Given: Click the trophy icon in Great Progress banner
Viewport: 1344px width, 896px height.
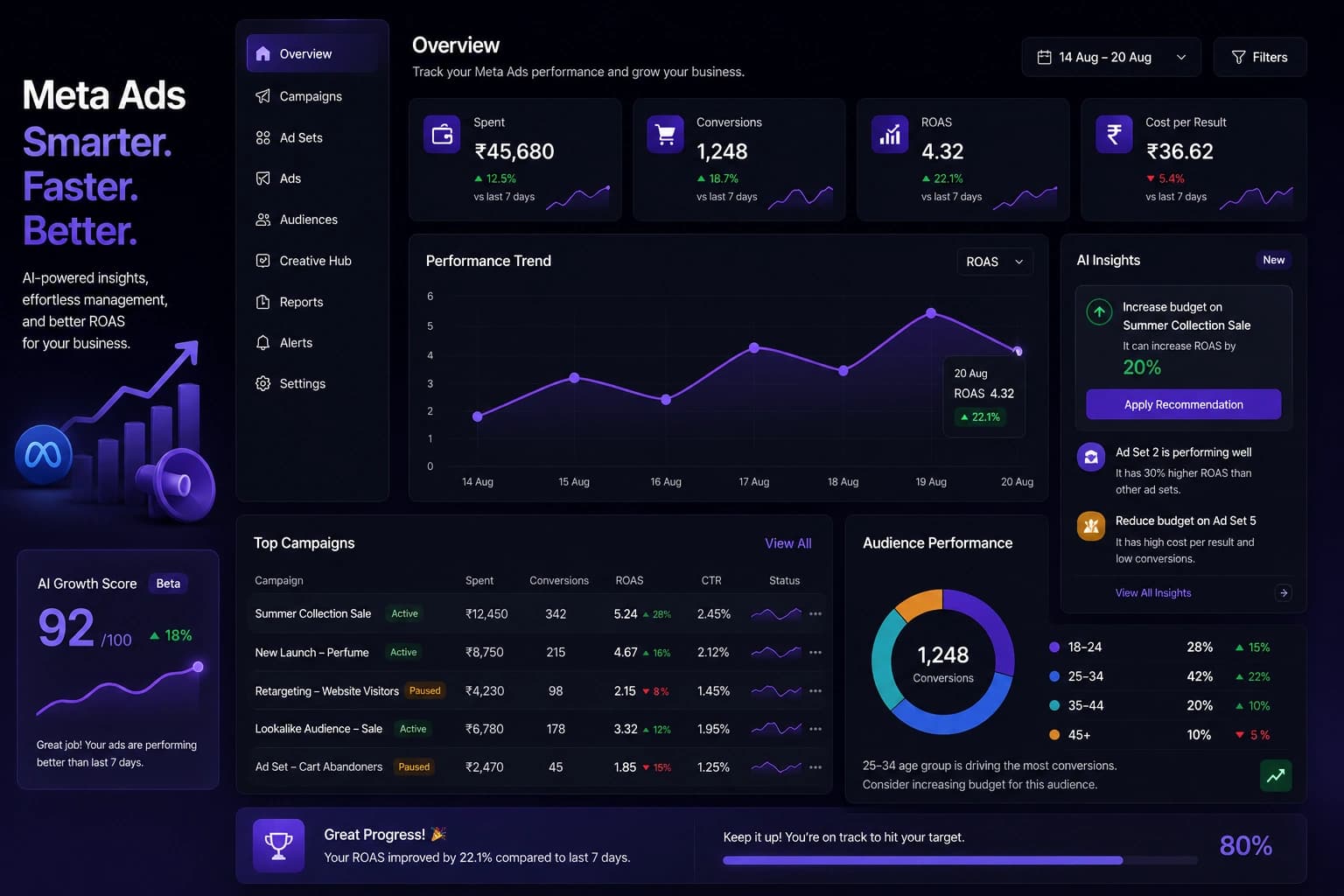Looking at the screenshot, I should [278, 845].
